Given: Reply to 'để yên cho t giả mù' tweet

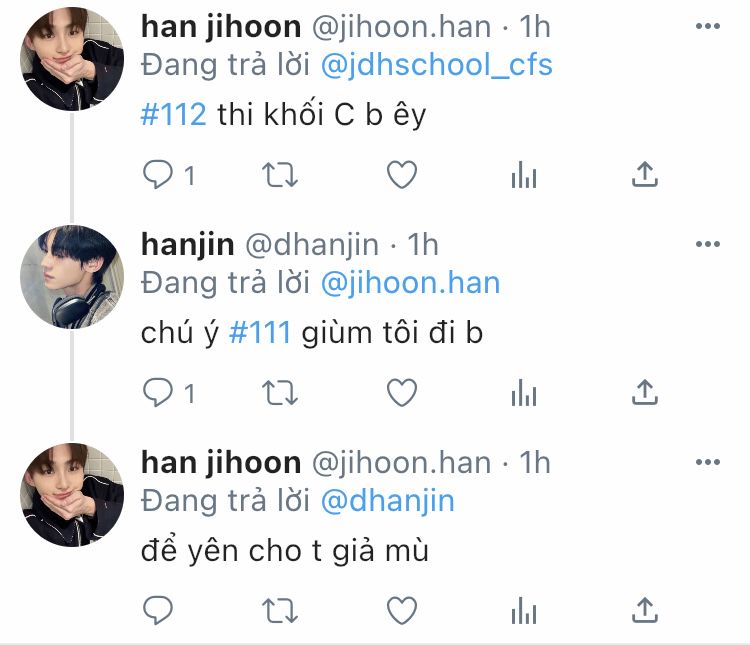Looking at the screenshot, I should pos(158,611).
